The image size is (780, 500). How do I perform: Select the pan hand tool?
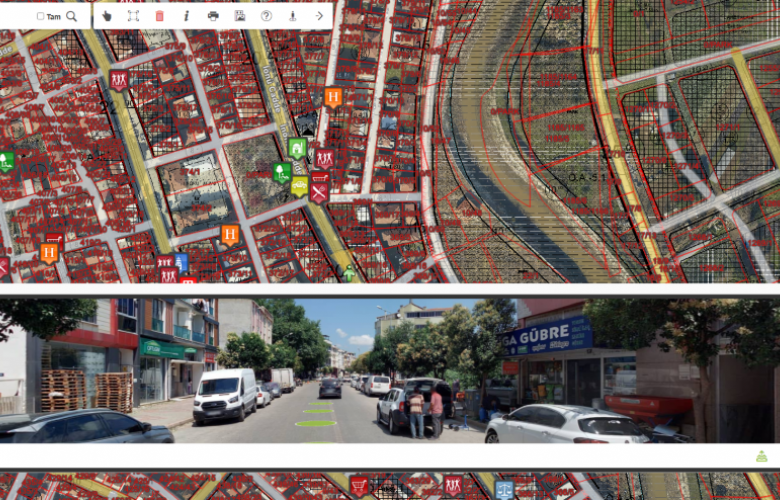107,16
